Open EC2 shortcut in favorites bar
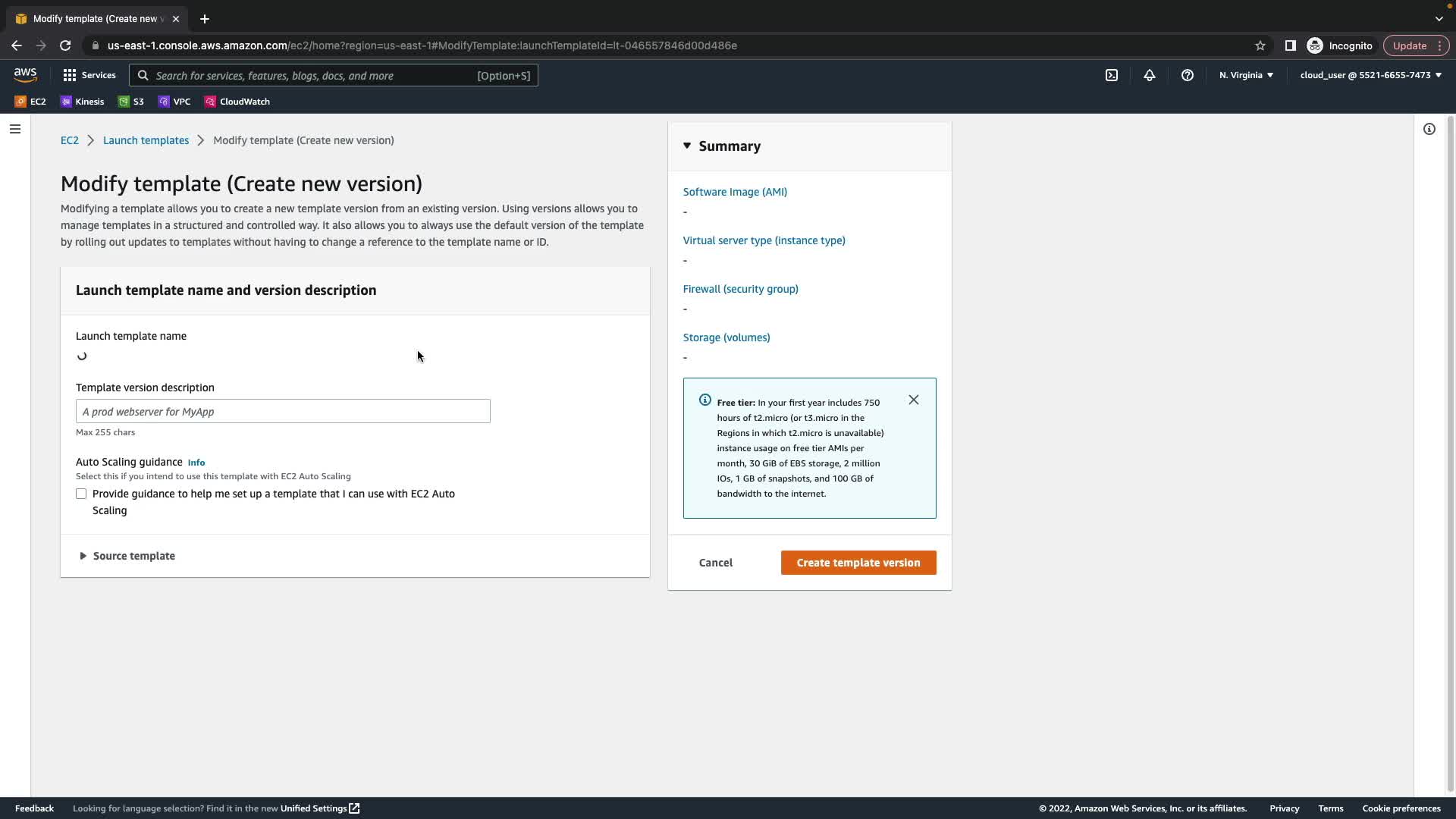This screenshot has height=819, width=1456. click(30, 102)
